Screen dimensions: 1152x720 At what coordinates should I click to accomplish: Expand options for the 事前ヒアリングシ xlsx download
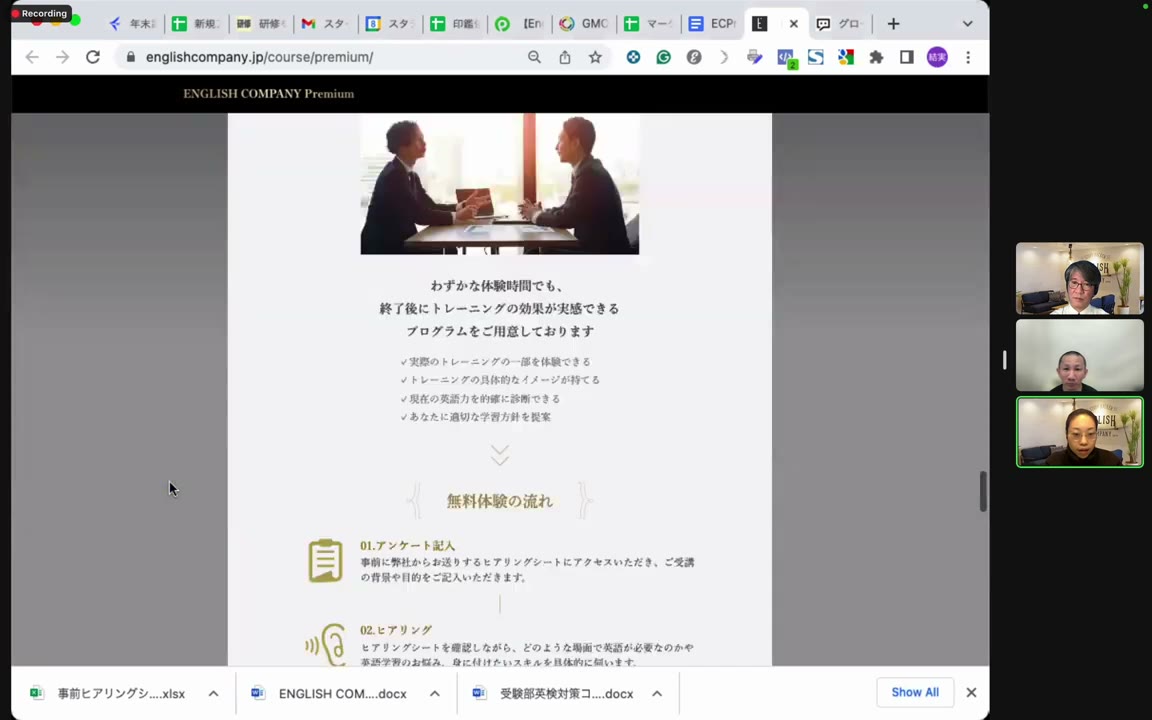click(213, 693)
